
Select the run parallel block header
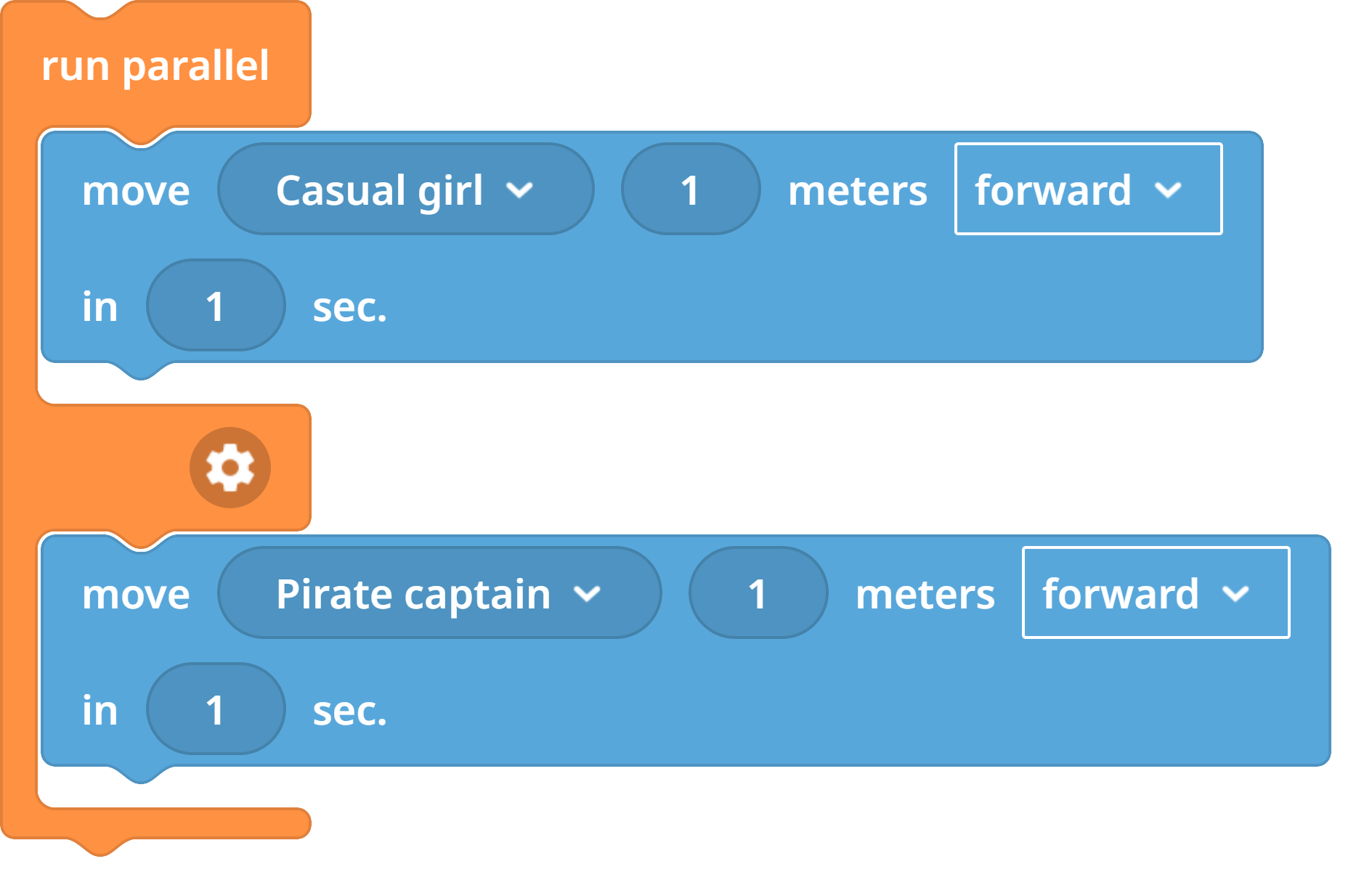(x=155, y=67)
